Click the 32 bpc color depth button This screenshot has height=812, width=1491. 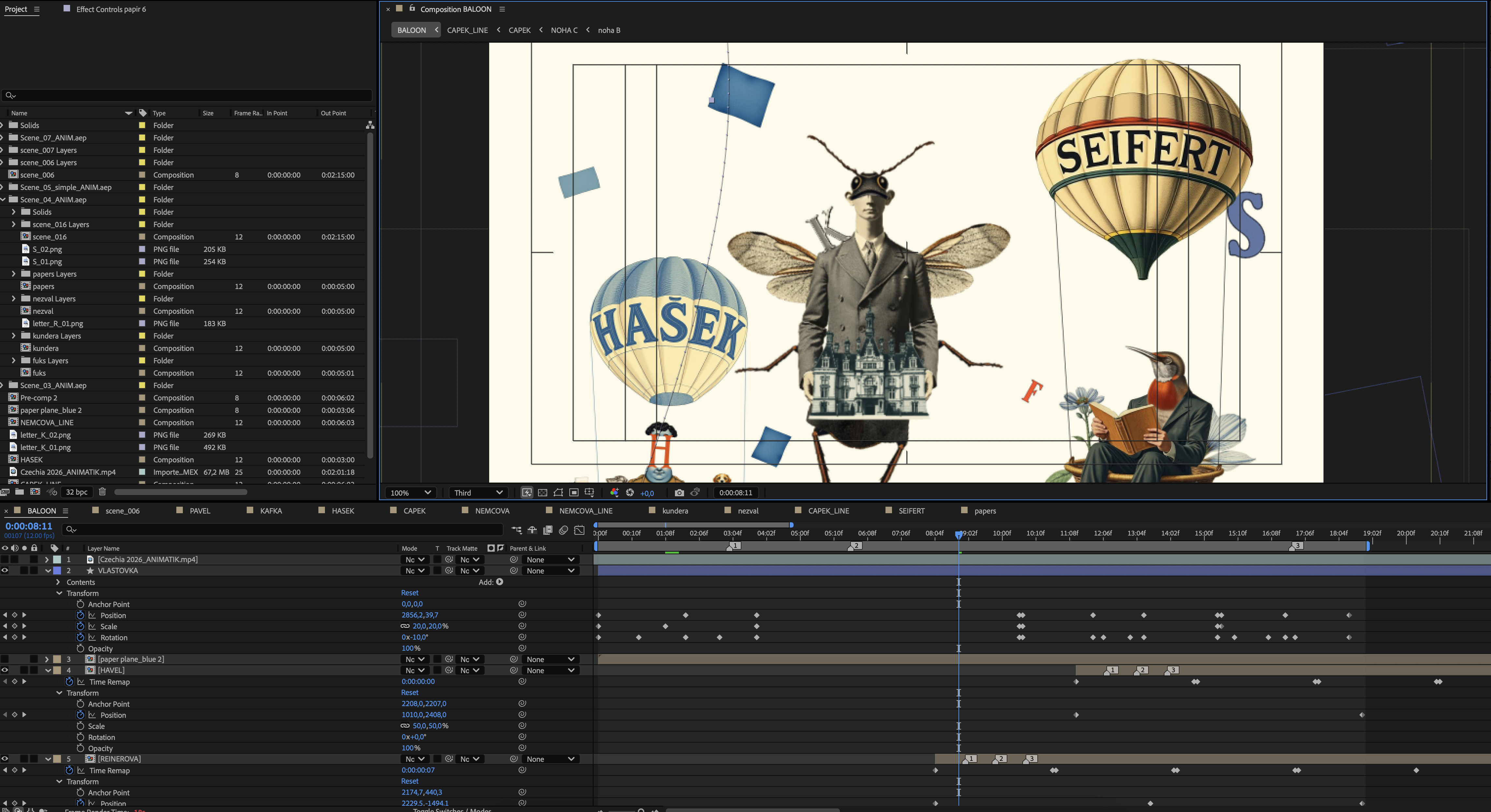click(76, 492)
